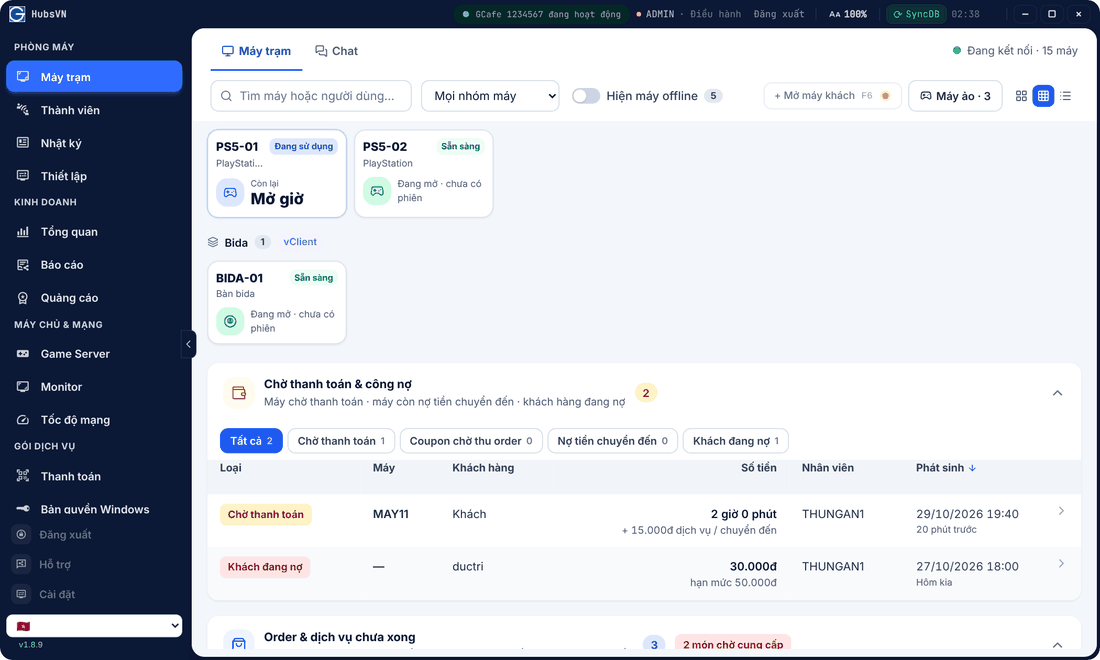The height and width of the screenshot is (660, 1100).
Task: Click the search box for machines or users
Action: 311,96
